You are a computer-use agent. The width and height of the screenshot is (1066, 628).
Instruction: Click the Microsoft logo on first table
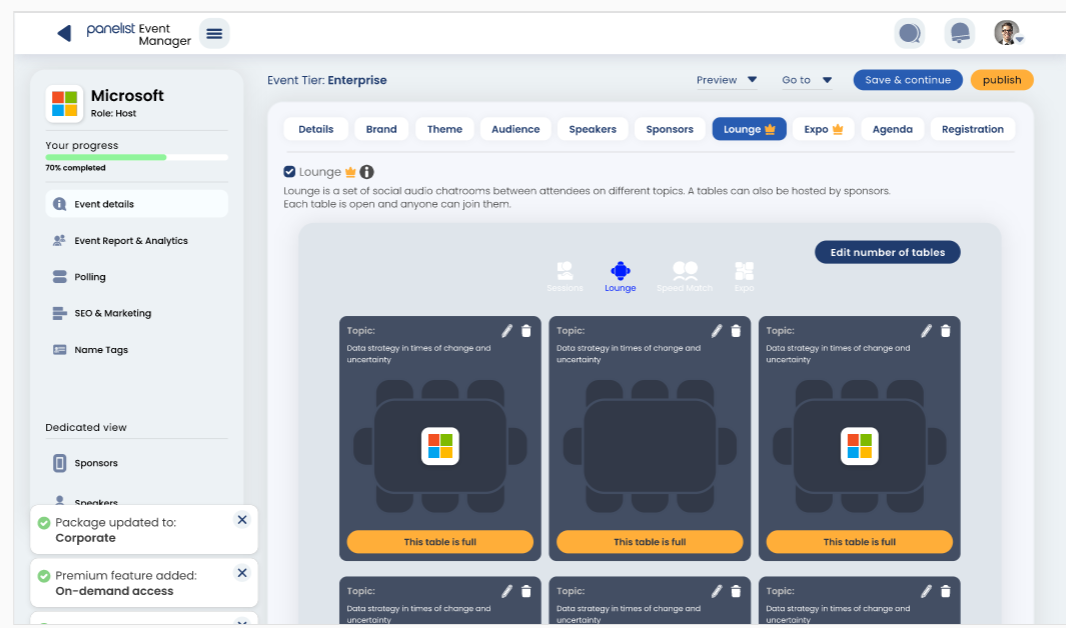click(x=440, y=446)
